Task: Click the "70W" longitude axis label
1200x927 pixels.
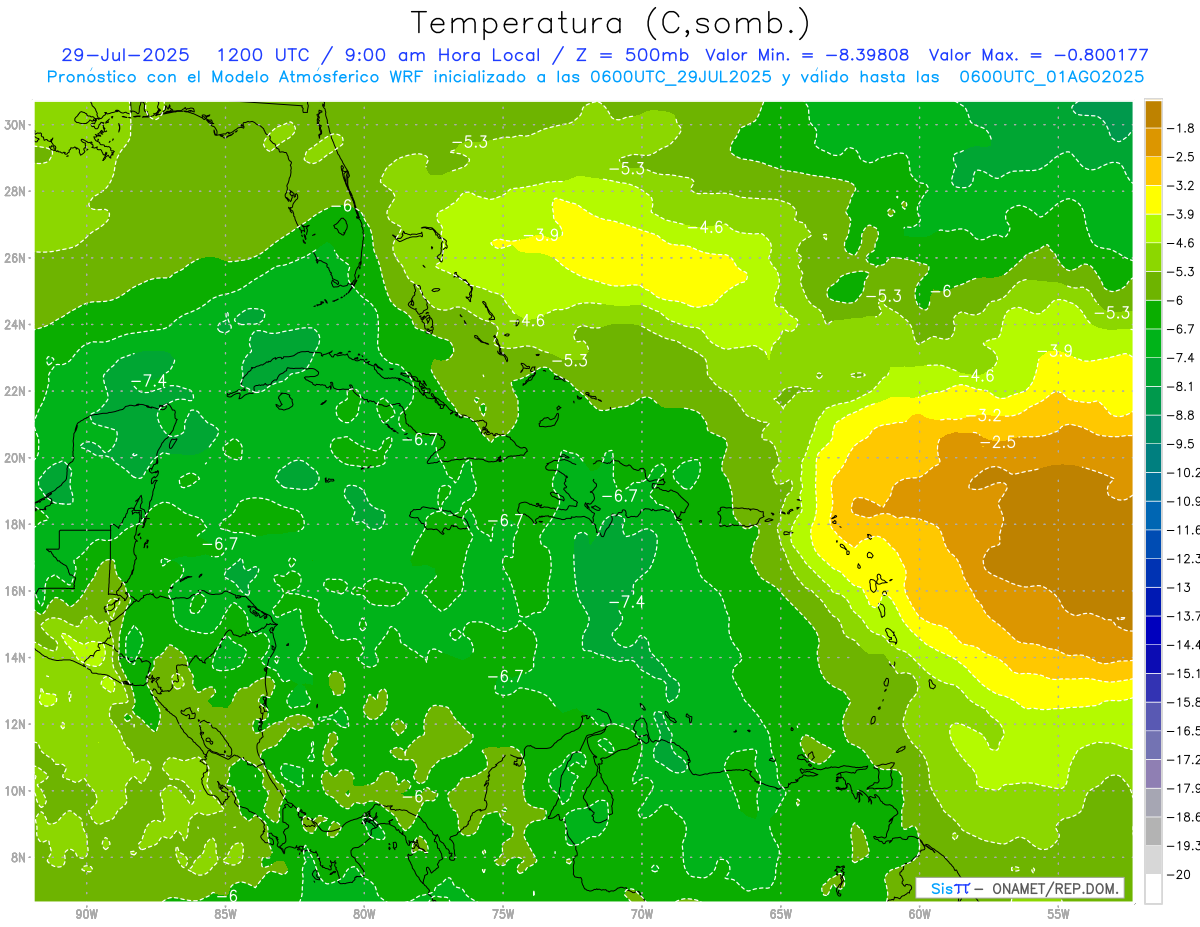Action: 642,914
